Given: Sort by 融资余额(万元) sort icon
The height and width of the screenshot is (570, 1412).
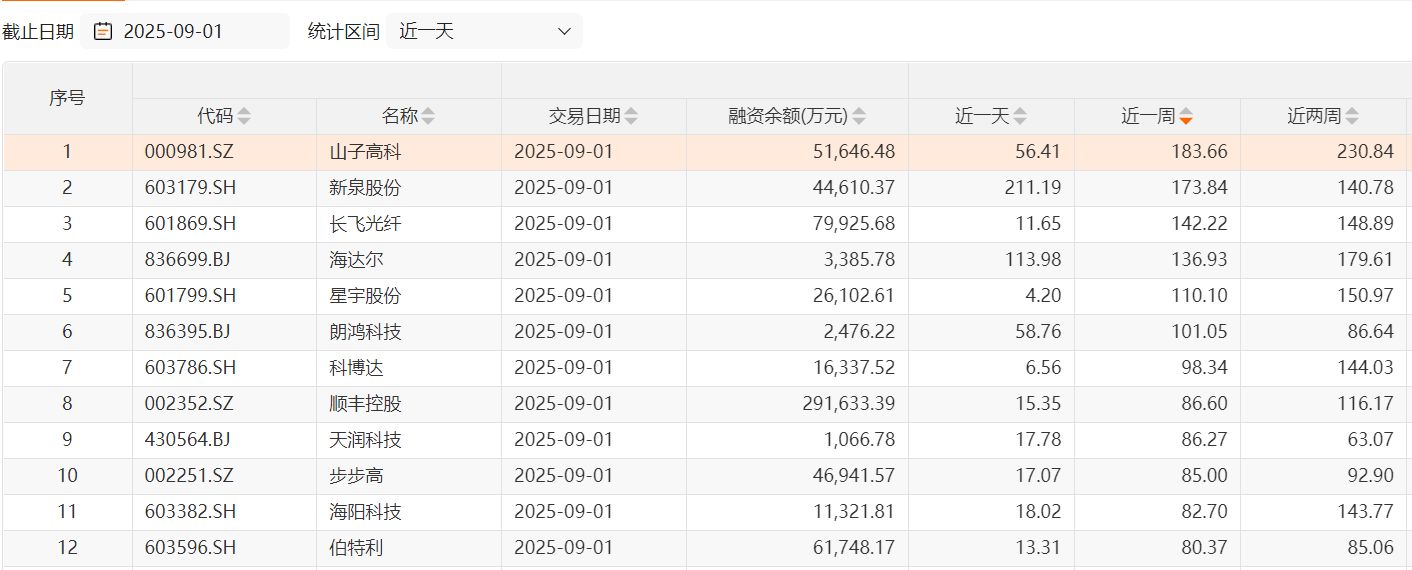Looking at the screenshot, I should 859,117.
